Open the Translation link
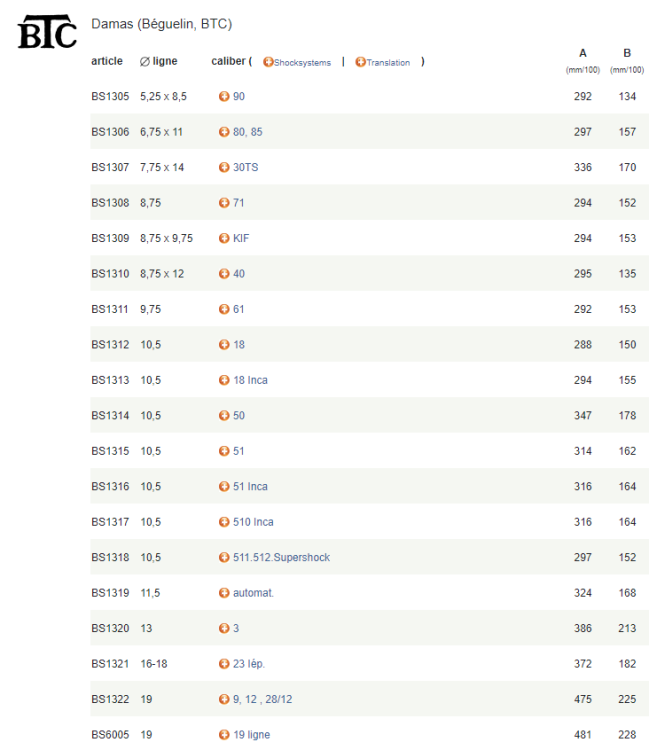Viewport: 649px width, 750px height. coord(388,63)
